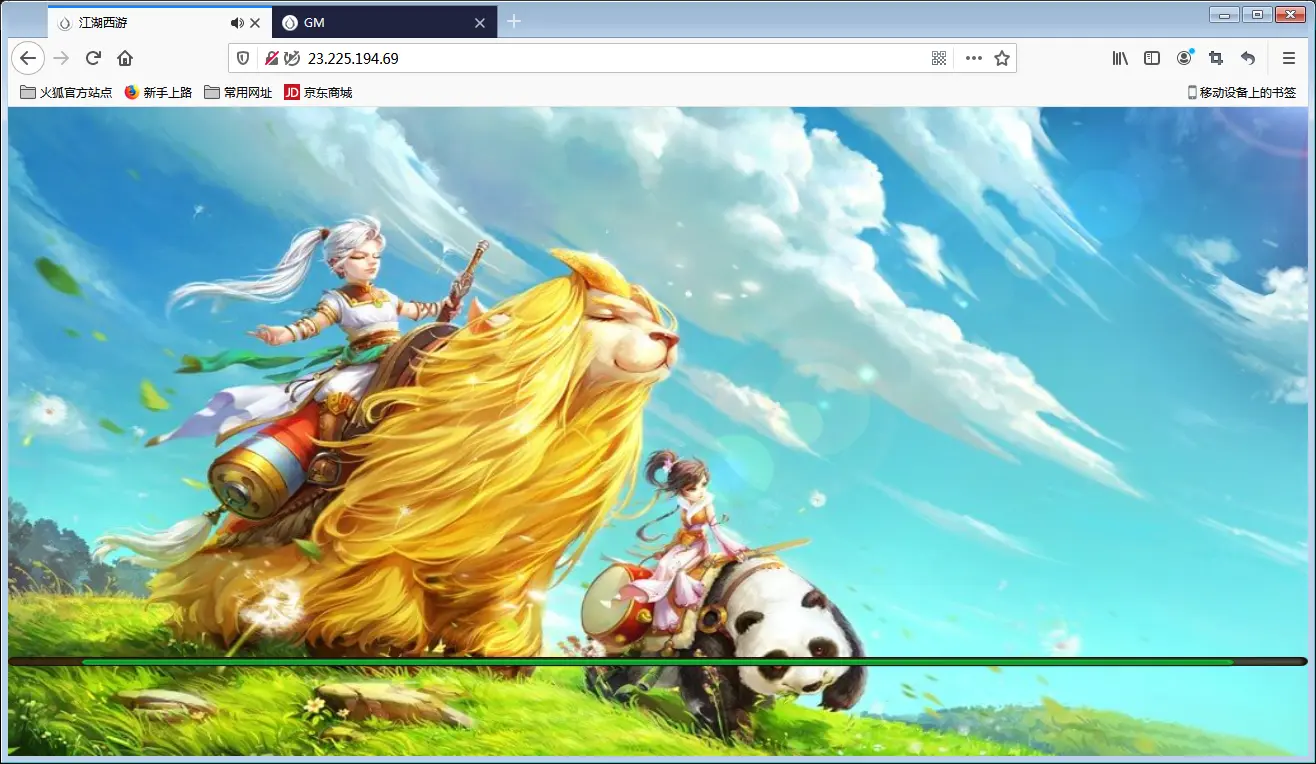Open the autoplay blocked permission icon
The width and height of the screenshot is (1316, 764).
(x=291, y=58)
